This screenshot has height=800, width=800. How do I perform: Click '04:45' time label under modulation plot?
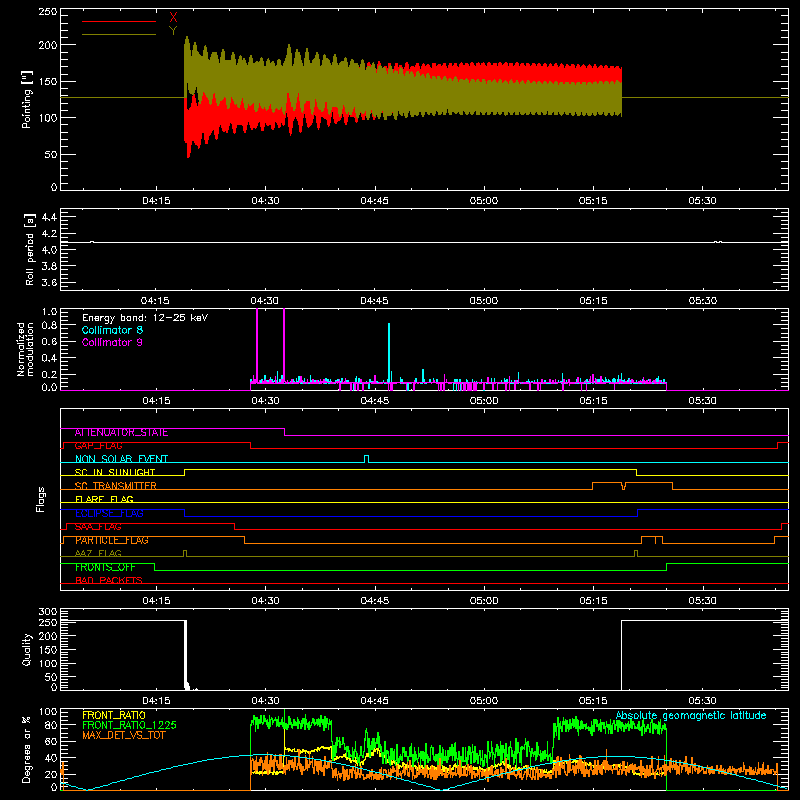click(374, 401)
